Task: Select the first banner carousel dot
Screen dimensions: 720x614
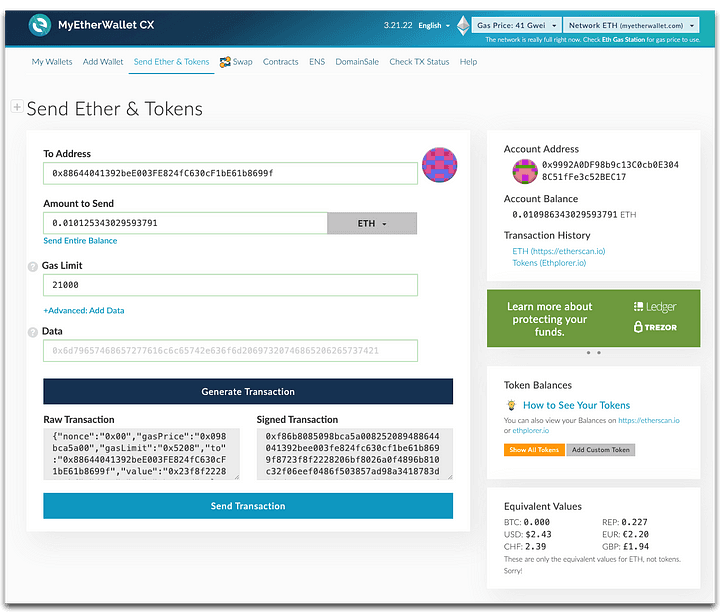Action: [x=588, y=353]
